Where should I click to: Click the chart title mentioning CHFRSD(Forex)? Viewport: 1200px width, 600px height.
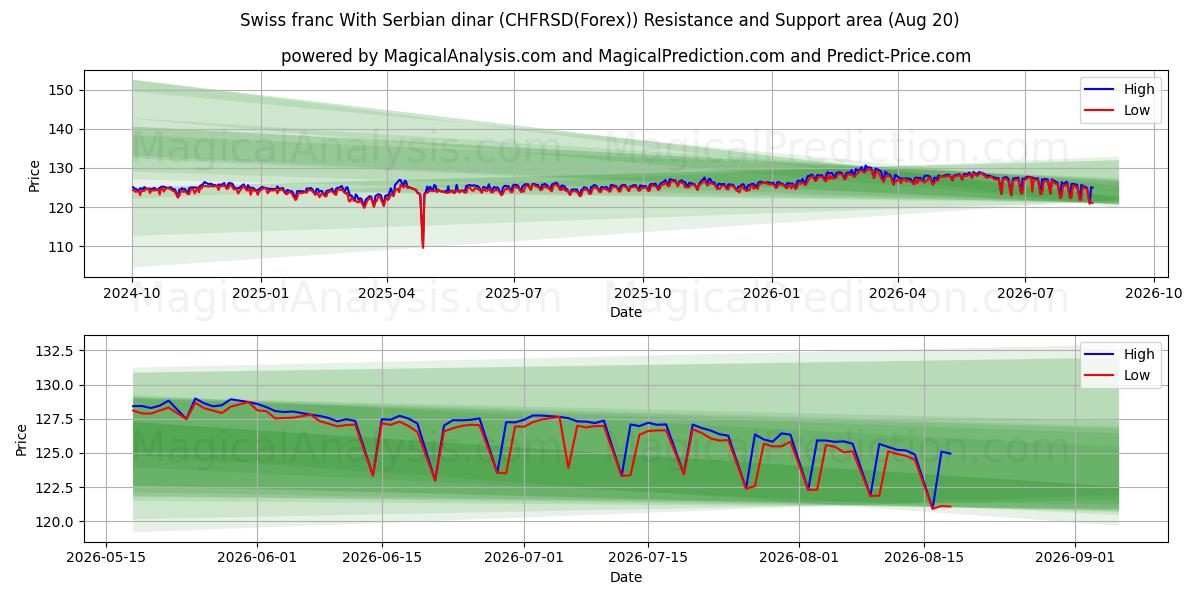(599, 20)
